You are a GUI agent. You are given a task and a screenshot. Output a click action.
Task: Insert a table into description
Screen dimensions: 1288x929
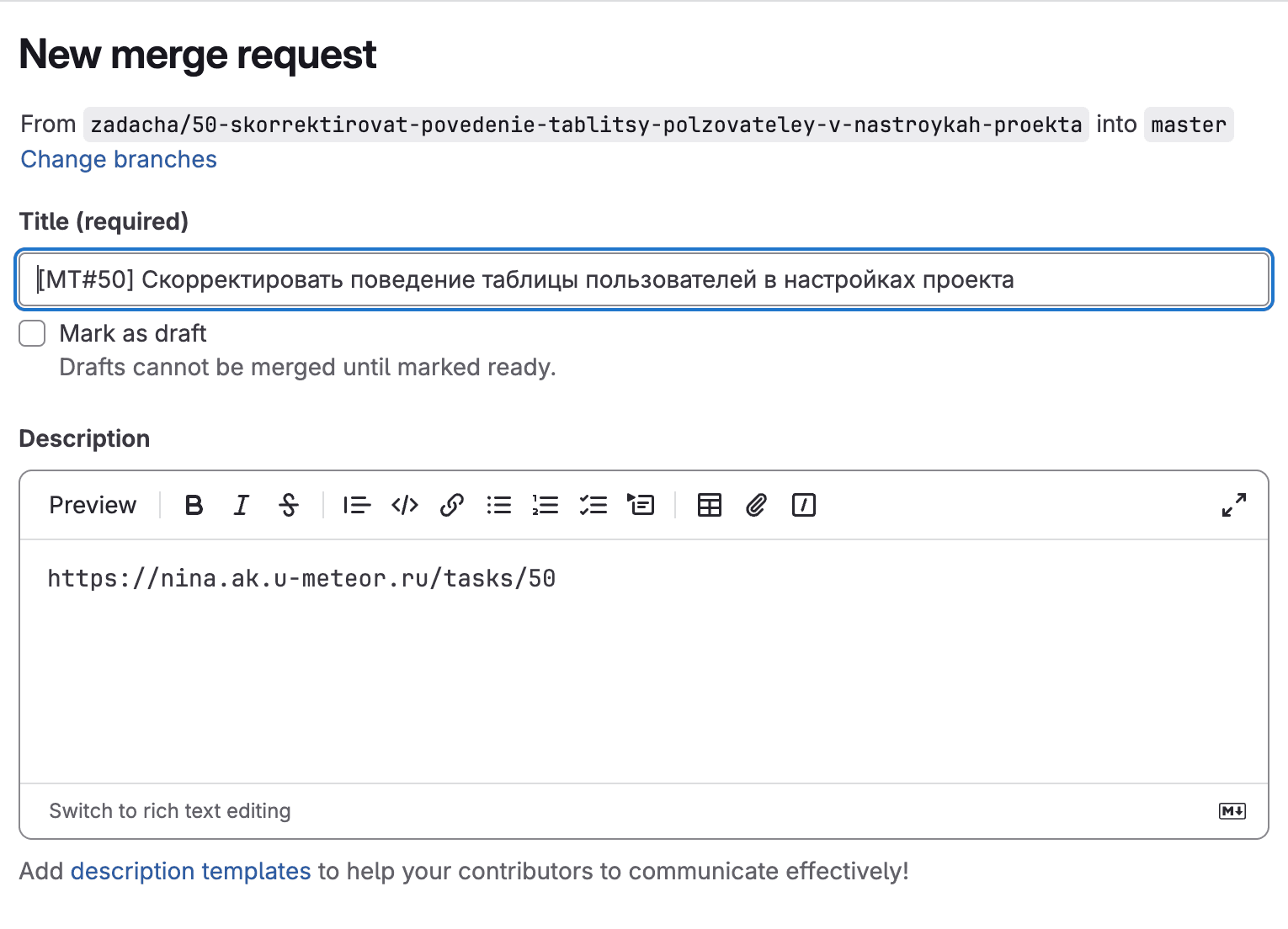pos(710,505)
